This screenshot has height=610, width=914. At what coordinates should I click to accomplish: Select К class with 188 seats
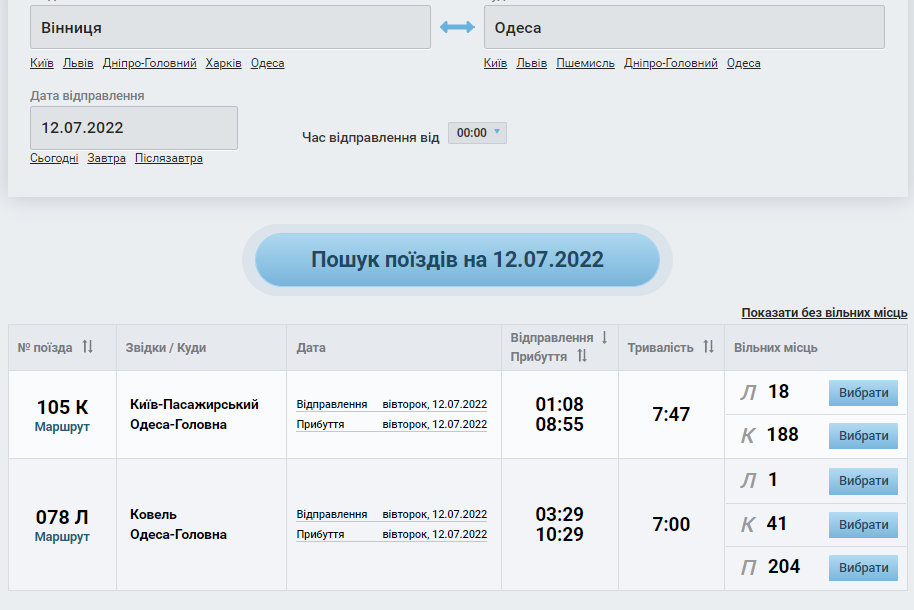click(x=863, y=436)
